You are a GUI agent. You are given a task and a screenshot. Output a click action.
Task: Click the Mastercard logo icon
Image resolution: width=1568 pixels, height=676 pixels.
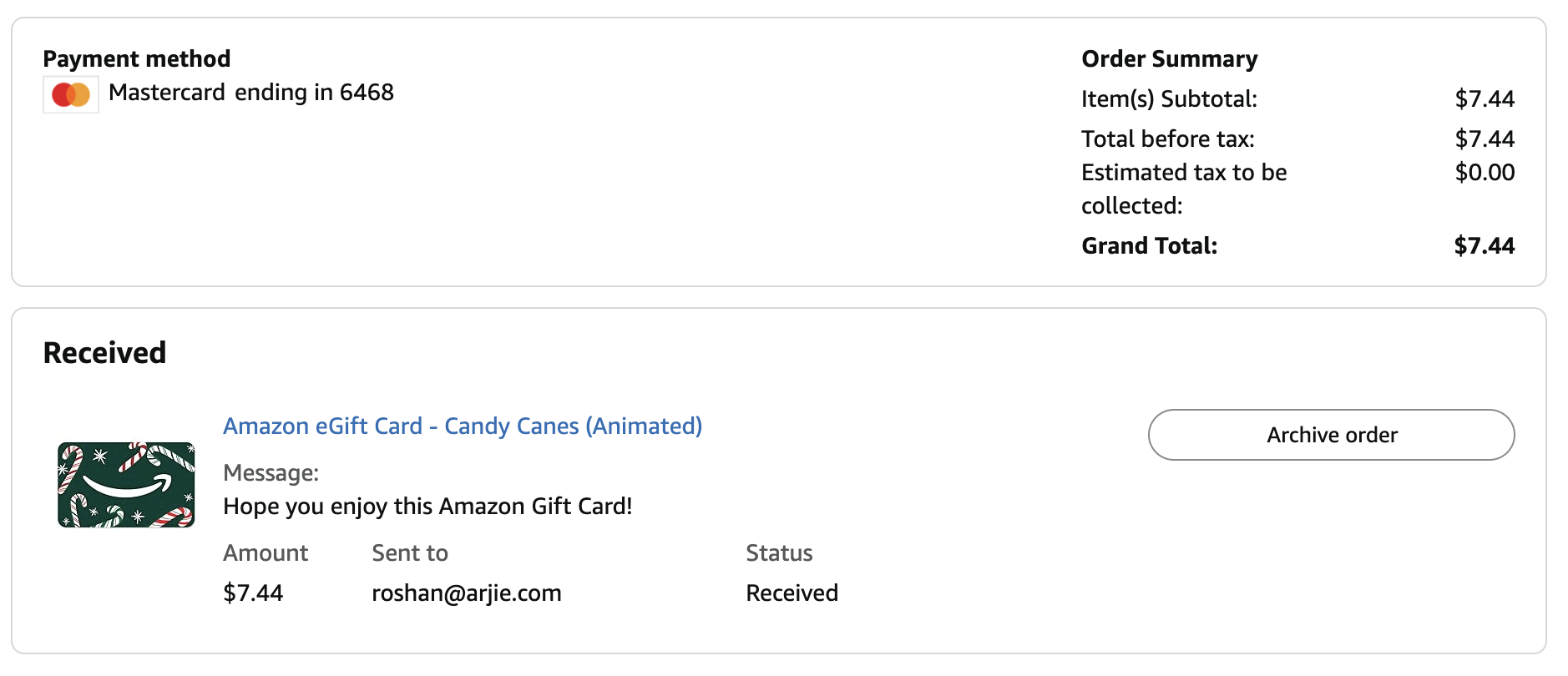(x=71, y=94)
